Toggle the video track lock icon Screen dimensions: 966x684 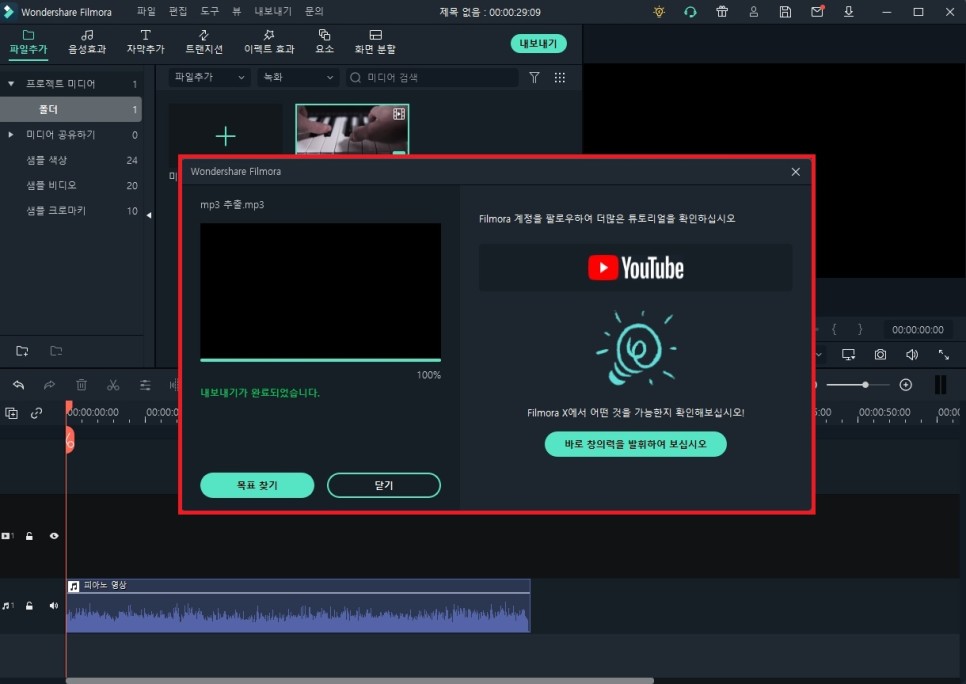pyautogui.click(x=29, y=536)
